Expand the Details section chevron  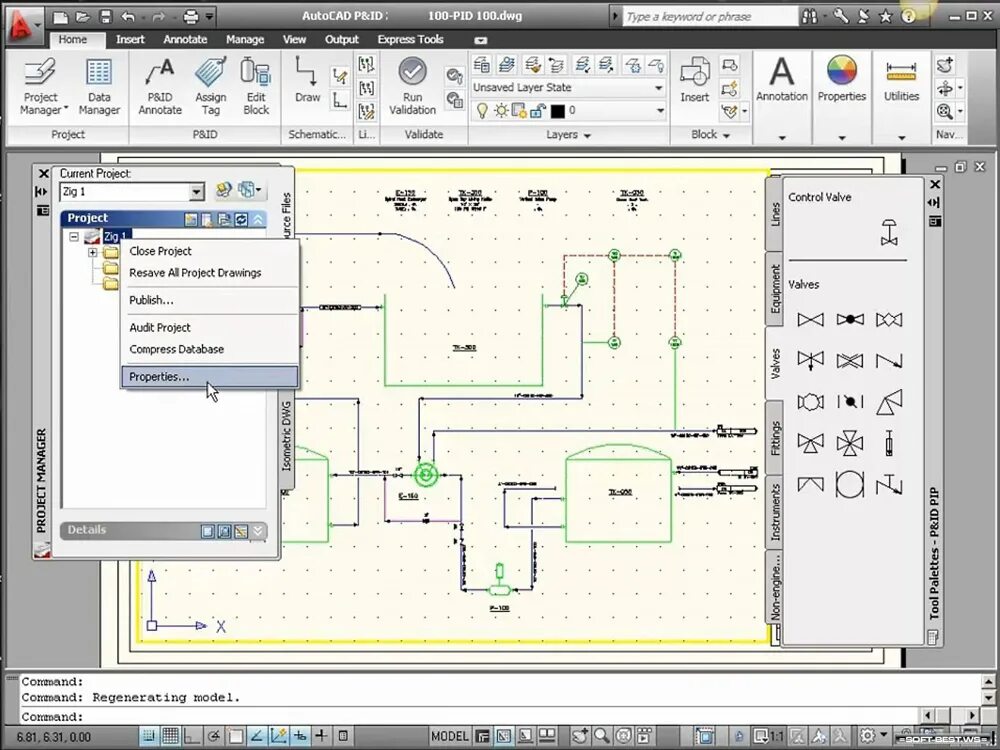click(x=258, y=531)
